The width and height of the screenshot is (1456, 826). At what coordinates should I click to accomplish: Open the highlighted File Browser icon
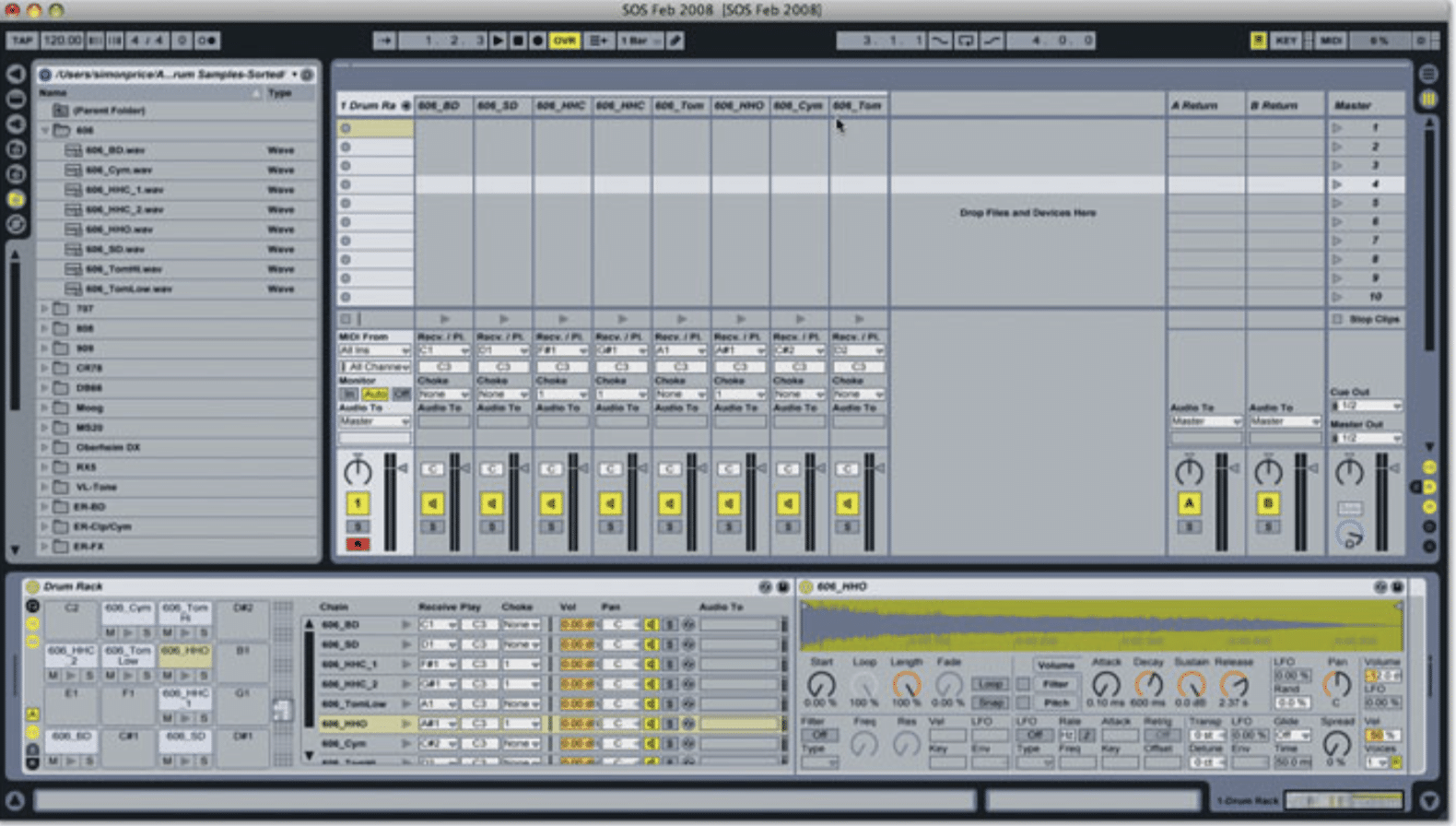point(16,199)
